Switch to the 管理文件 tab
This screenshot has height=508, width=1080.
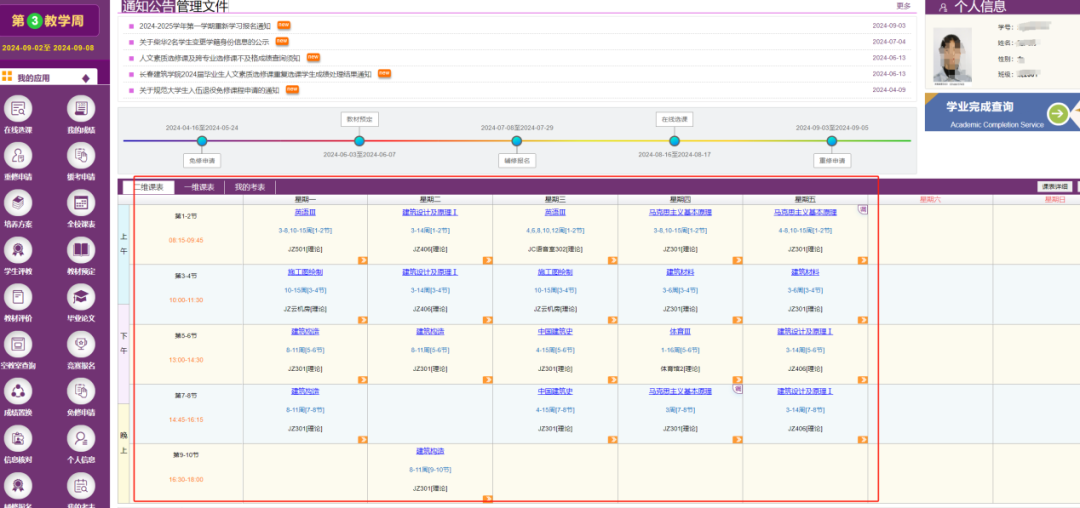pos(202,7)
